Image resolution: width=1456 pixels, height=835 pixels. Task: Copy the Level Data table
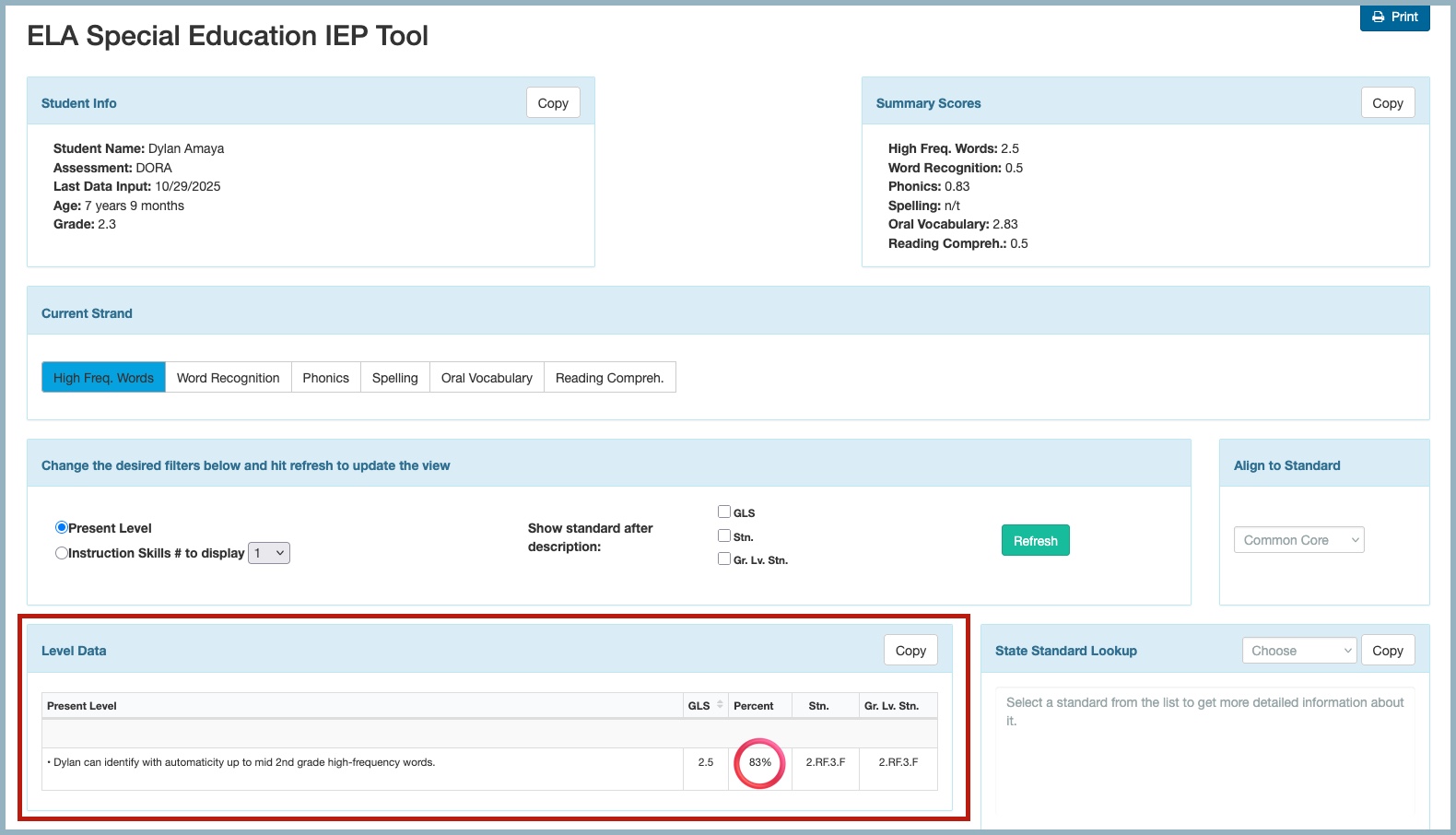910,651
